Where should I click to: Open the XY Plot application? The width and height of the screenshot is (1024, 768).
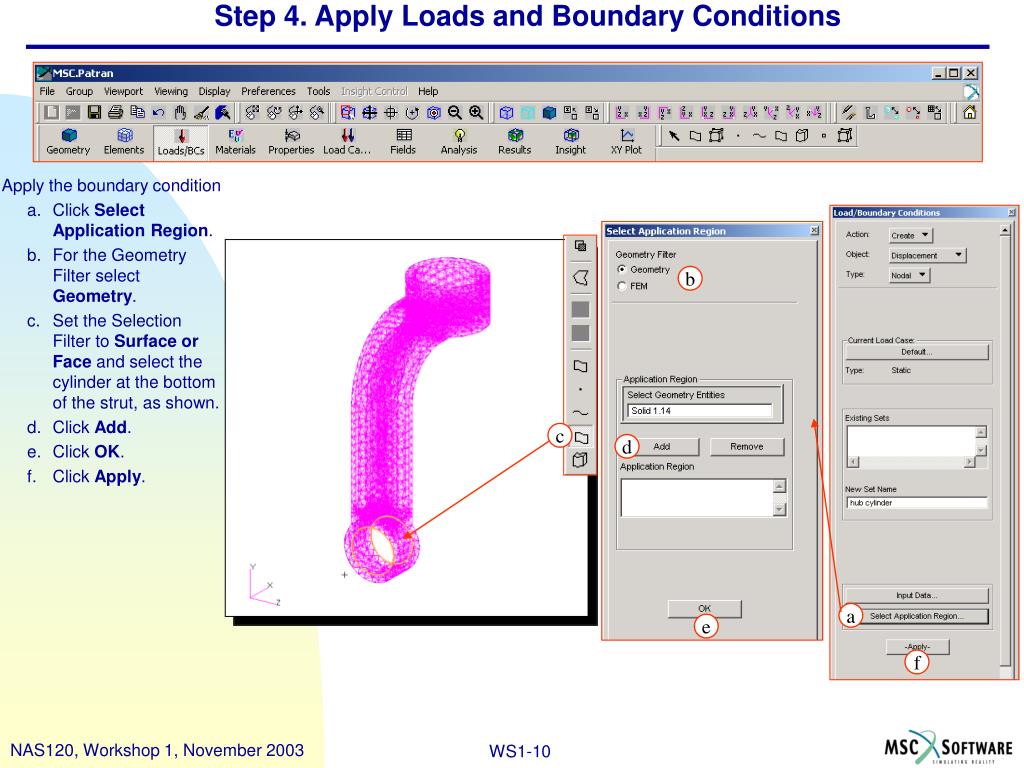[626, 142]
